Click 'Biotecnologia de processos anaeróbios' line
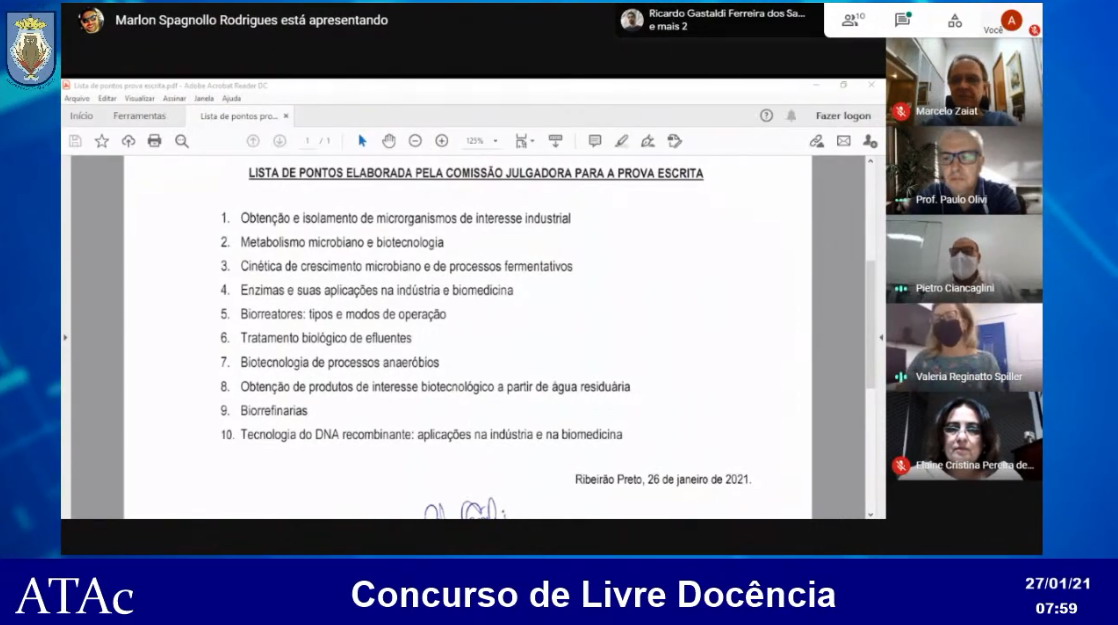Image resolution: width=1118 pixels, height=625 pixels. [x=339, y=362]
